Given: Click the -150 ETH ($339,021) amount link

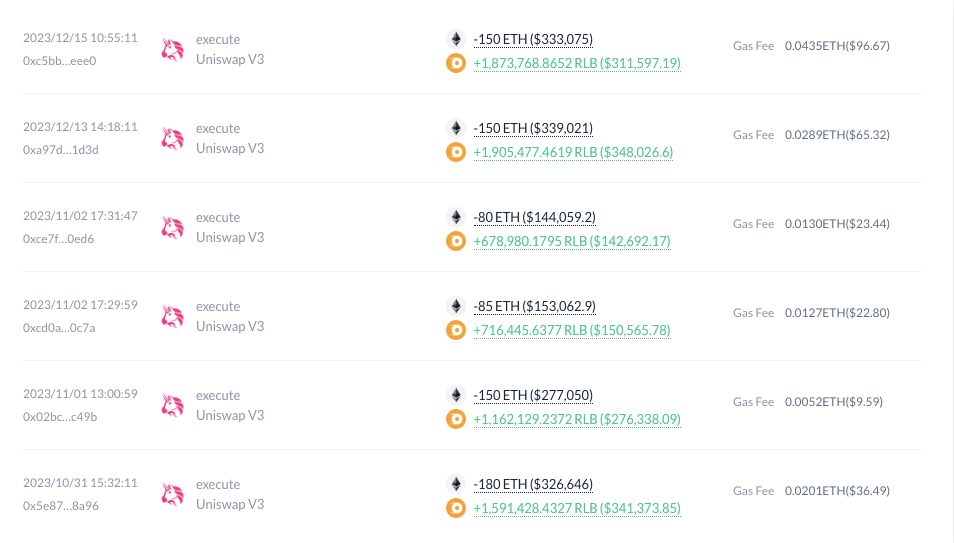Looking at the screenshot, I should pyautogui.click(x=533, y=128).
